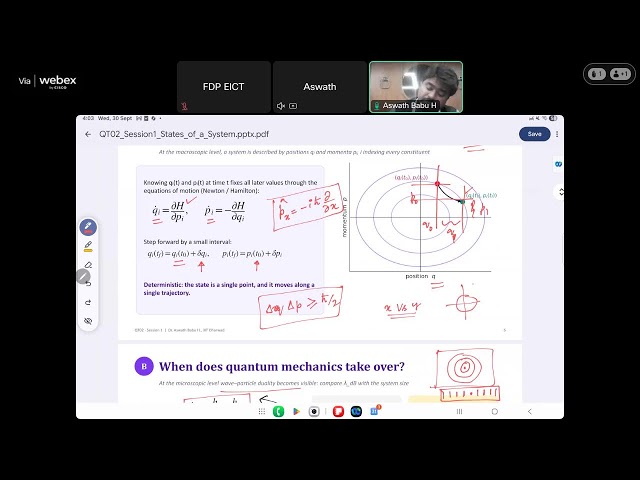
Task: Show recent apps navigation button
Action: pos(459,411)
